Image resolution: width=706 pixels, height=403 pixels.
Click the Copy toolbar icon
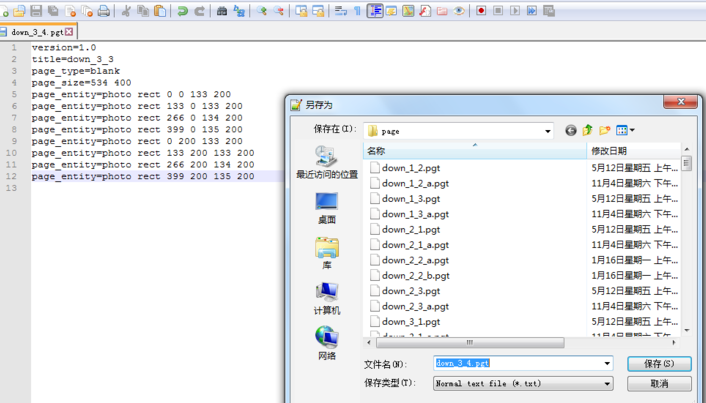(x=143, y=11)
